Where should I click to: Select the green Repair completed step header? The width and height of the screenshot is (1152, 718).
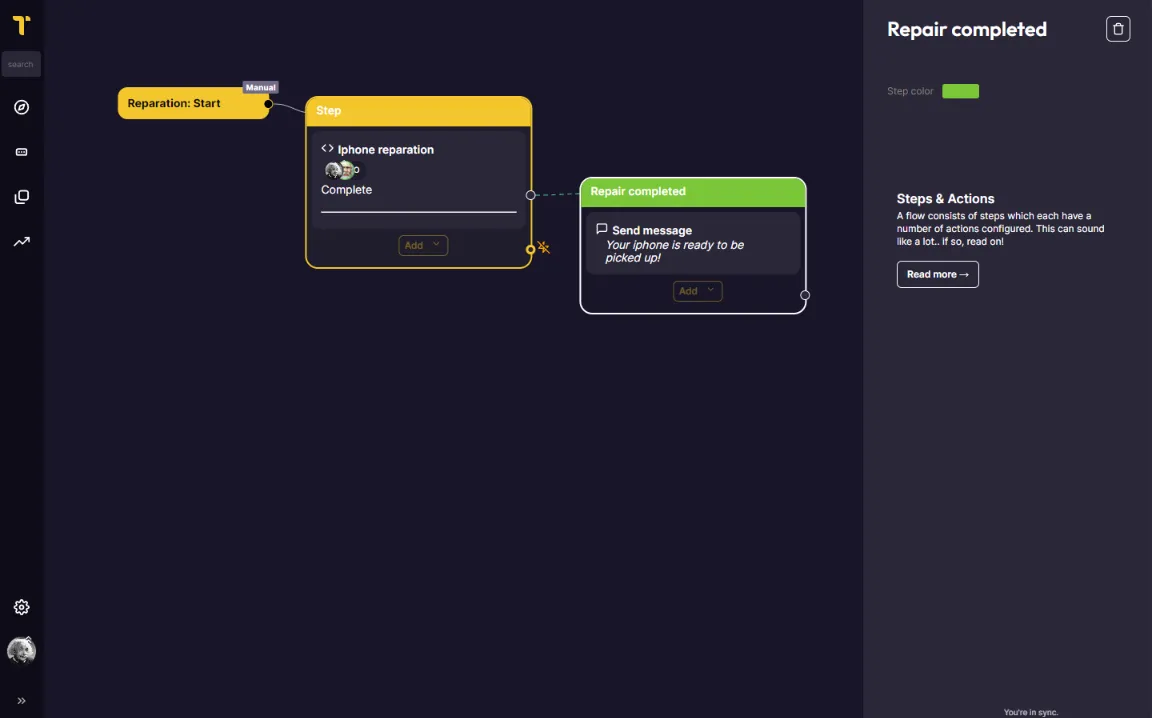click(x=693, y=192)
